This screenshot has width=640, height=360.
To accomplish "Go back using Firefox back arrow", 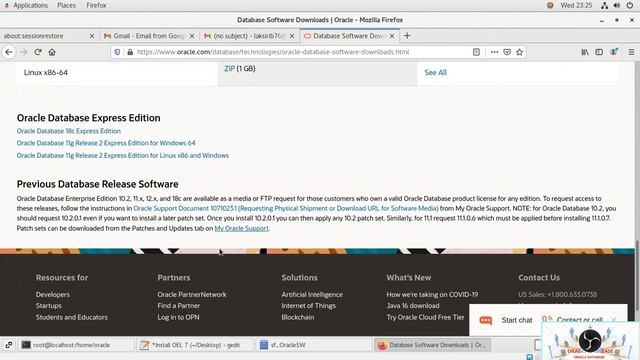I will click(9, 52).
